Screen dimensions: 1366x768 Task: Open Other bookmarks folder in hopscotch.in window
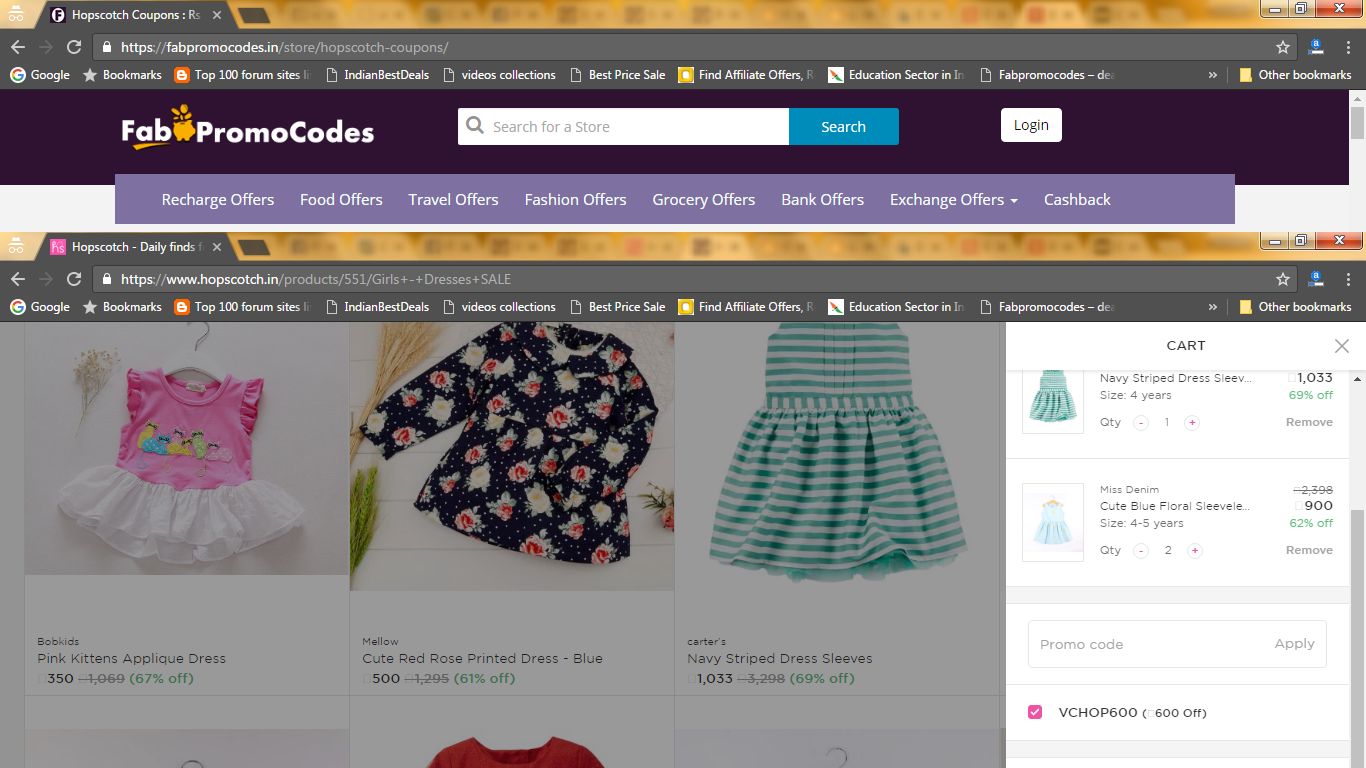click(x=1294, y=307)
